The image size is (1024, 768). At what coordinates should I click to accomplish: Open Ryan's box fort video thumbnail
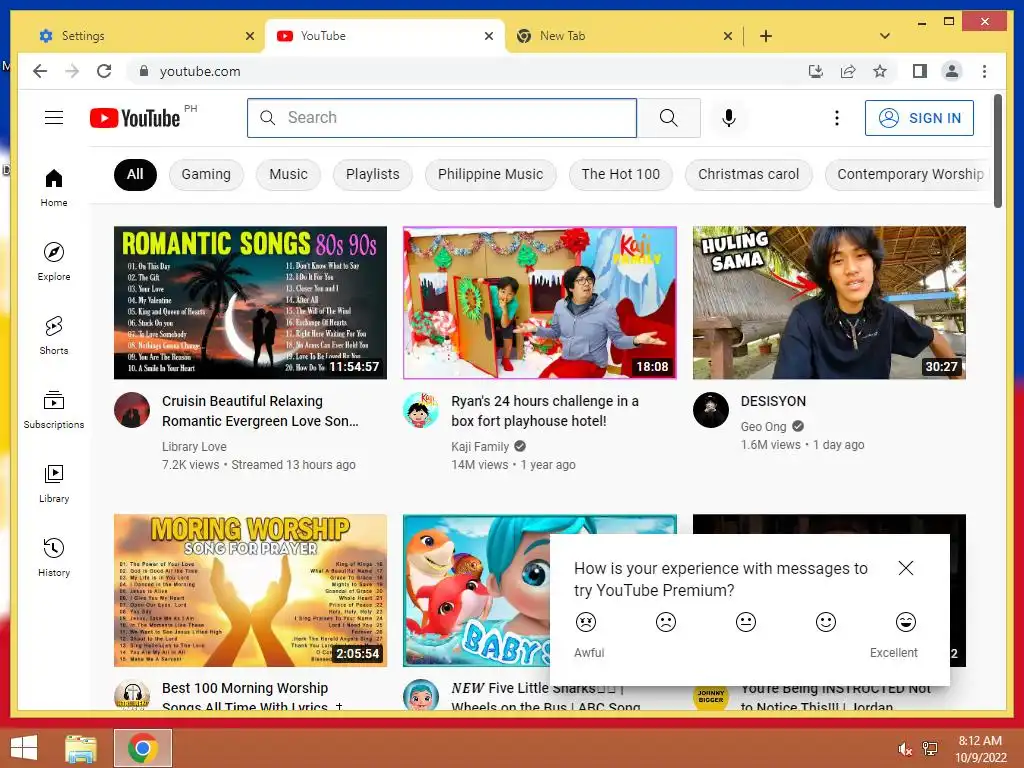point(539,302)
